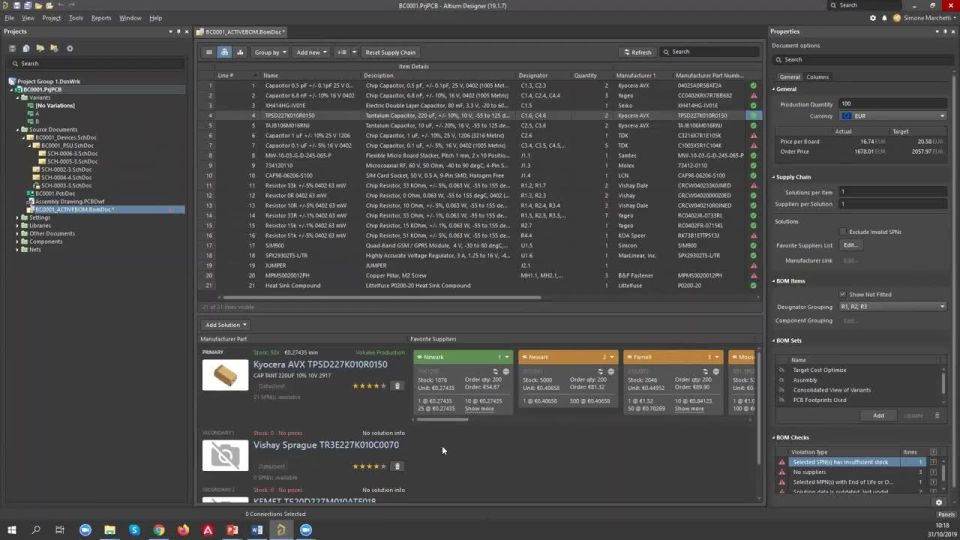This screenshot has width=960, height=540.
Task: Click the gear icon in Projects toolbar
Action: [70, 48]
